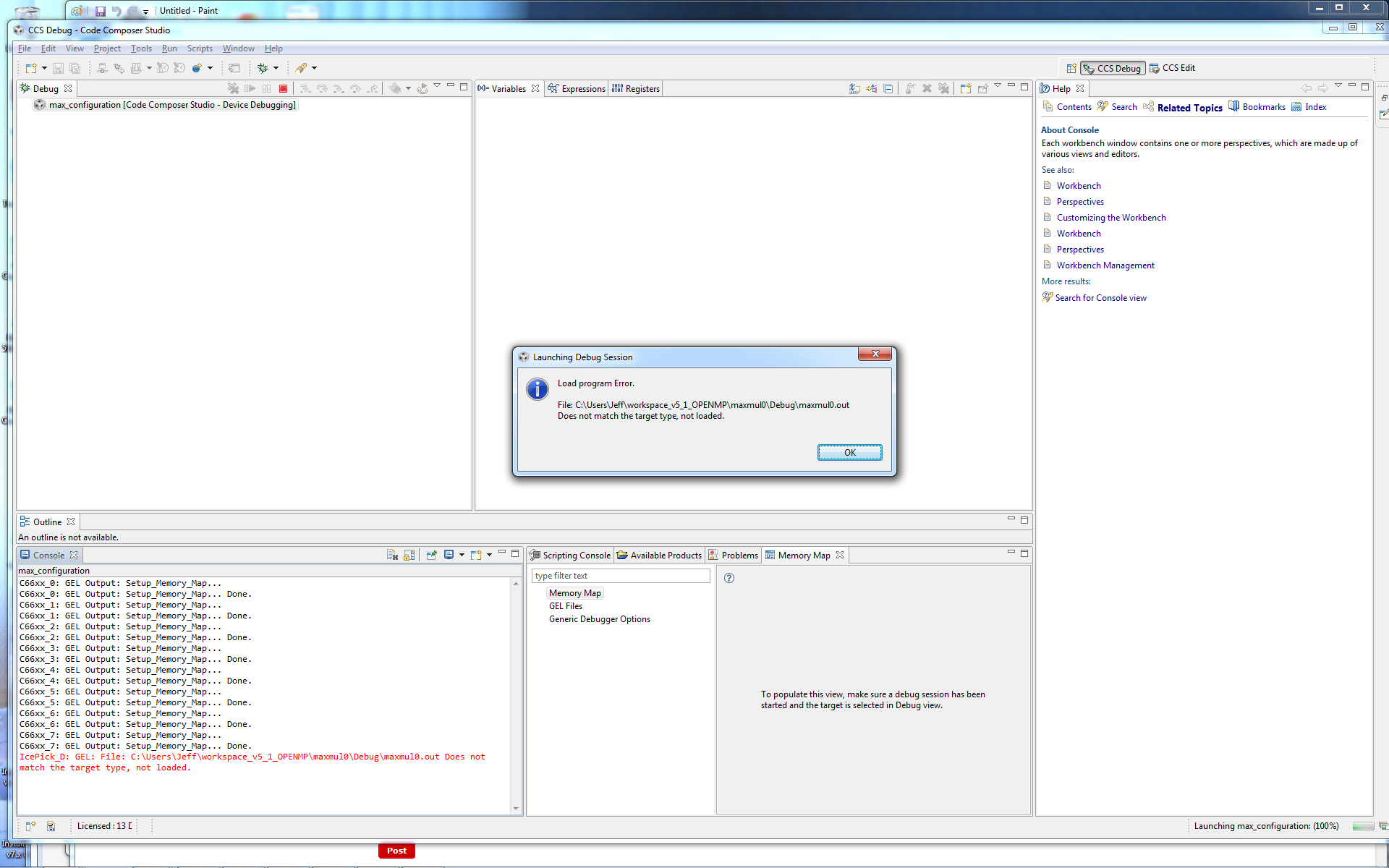The height and width of the screenshot is (868, 1389).
Task: Click the Pin Console icon
Action: (432, 555)
